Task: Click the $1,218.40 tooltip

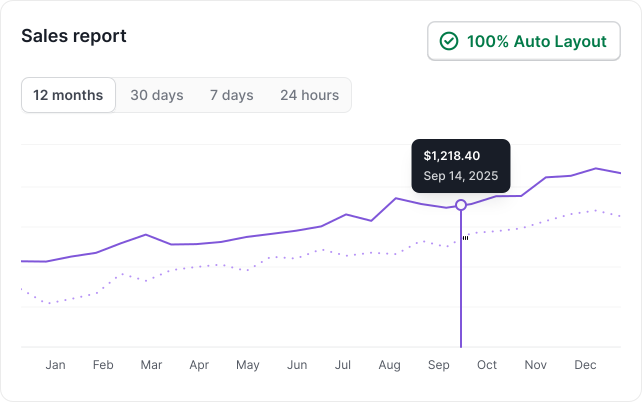Action: tap(461, 166)
